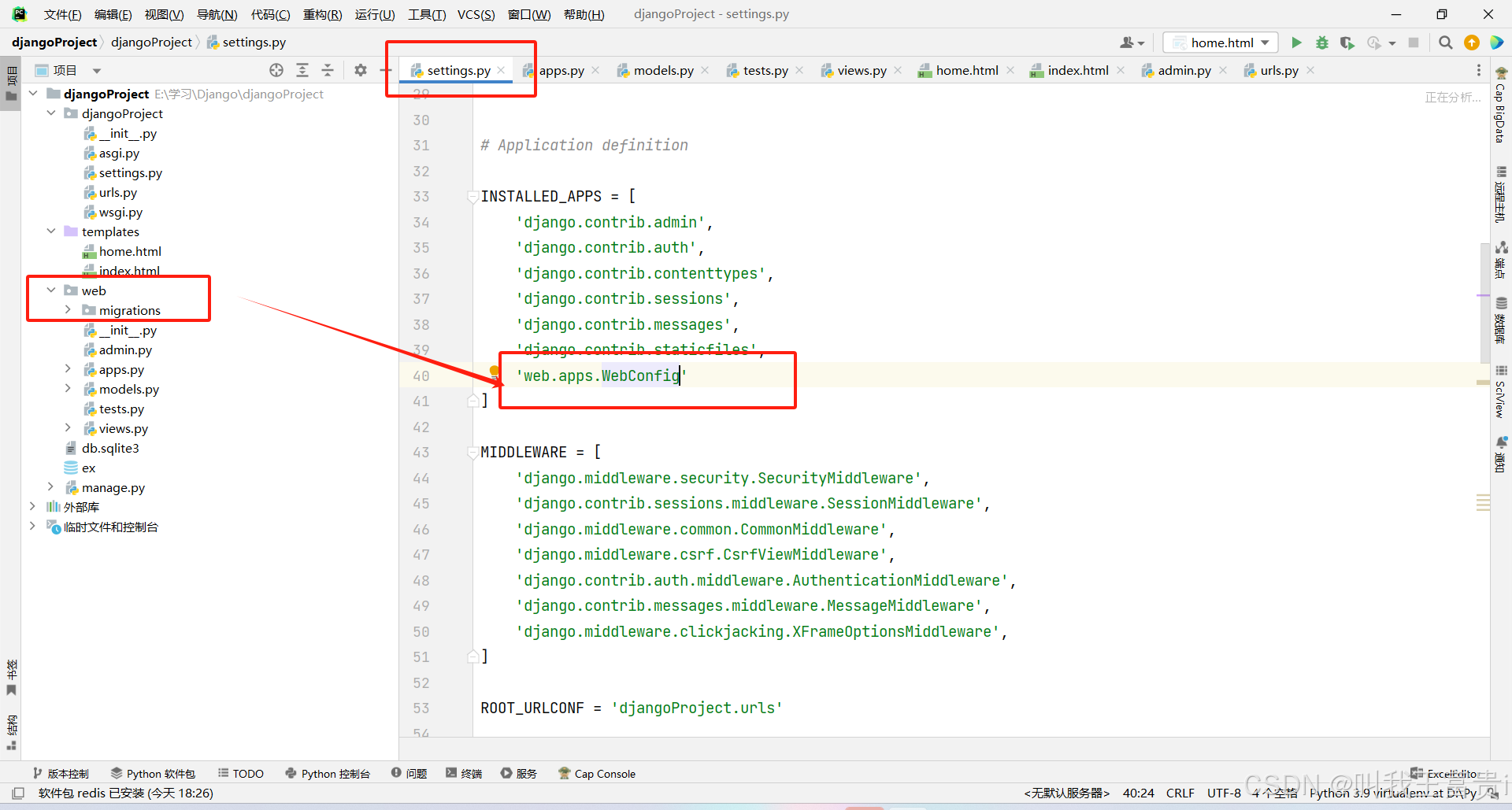Image resolution: width=1512 pixels, height=810 pixels.
Task: Open the VCS(S) menu
Action: pyautogui.click(x=476, y=14)
